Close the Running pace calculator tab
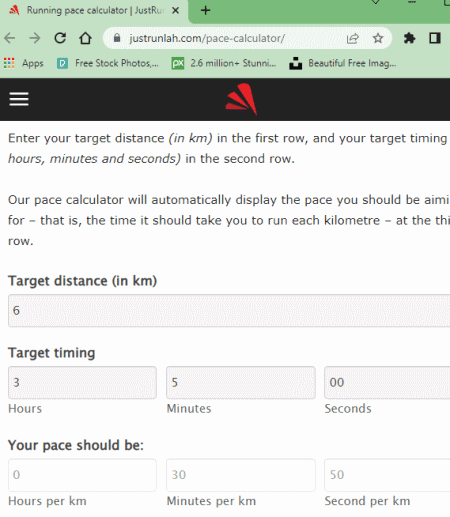The image size is (450, 517). (x=175, y=11)
